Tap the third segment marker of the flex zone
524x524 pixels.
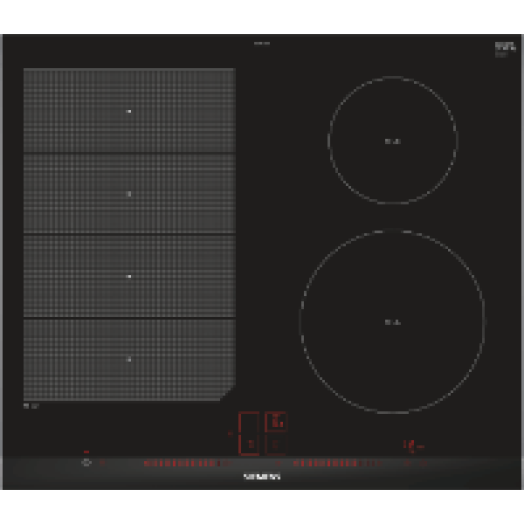click(129, 276)
